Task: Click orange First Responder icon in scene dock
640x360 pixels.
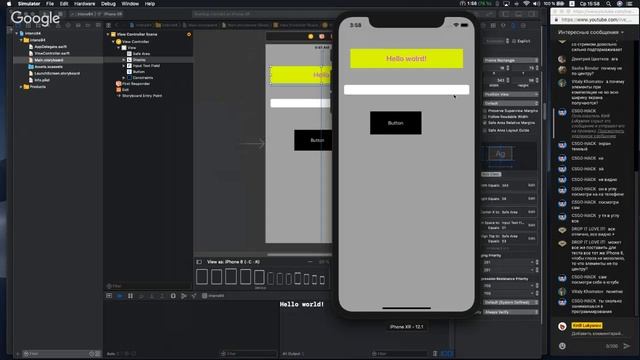Action: 321,37
